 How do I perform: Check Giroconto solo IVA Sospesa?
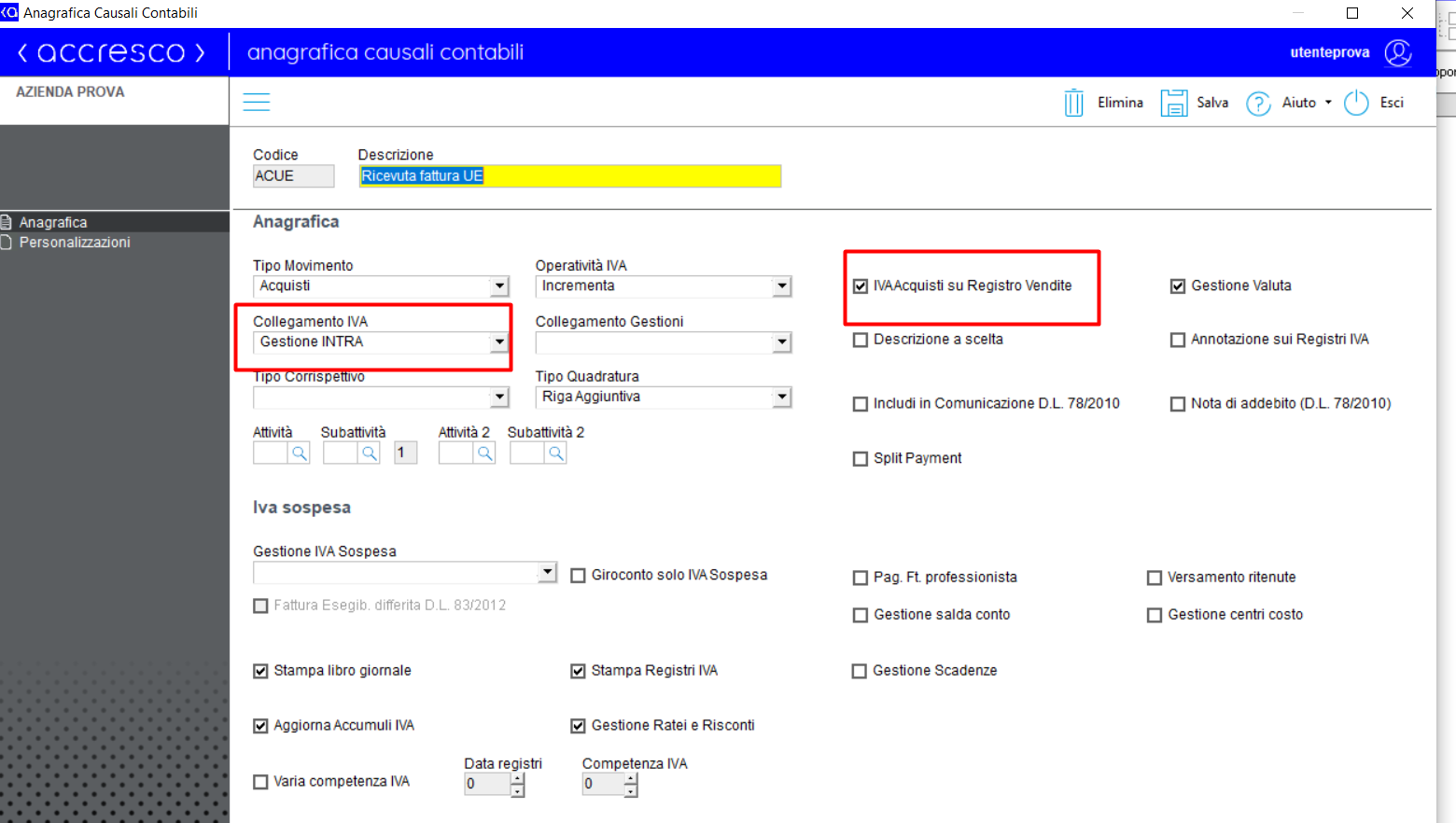tap(578, 576)
